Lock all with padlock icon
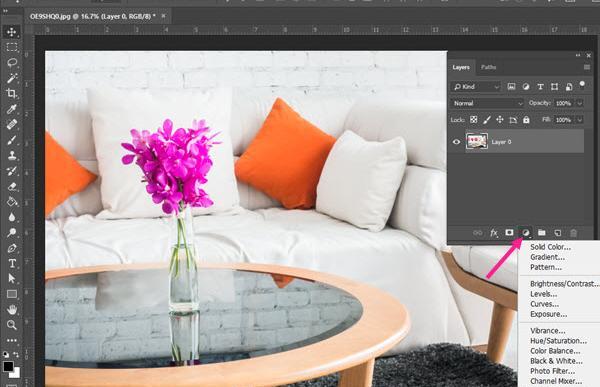This screenshot has width=600, height=387. click(527, 120)
